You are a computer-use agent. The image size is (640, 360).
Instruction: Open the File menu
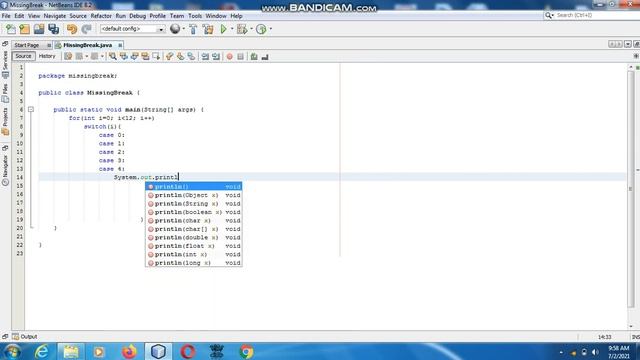6,16
